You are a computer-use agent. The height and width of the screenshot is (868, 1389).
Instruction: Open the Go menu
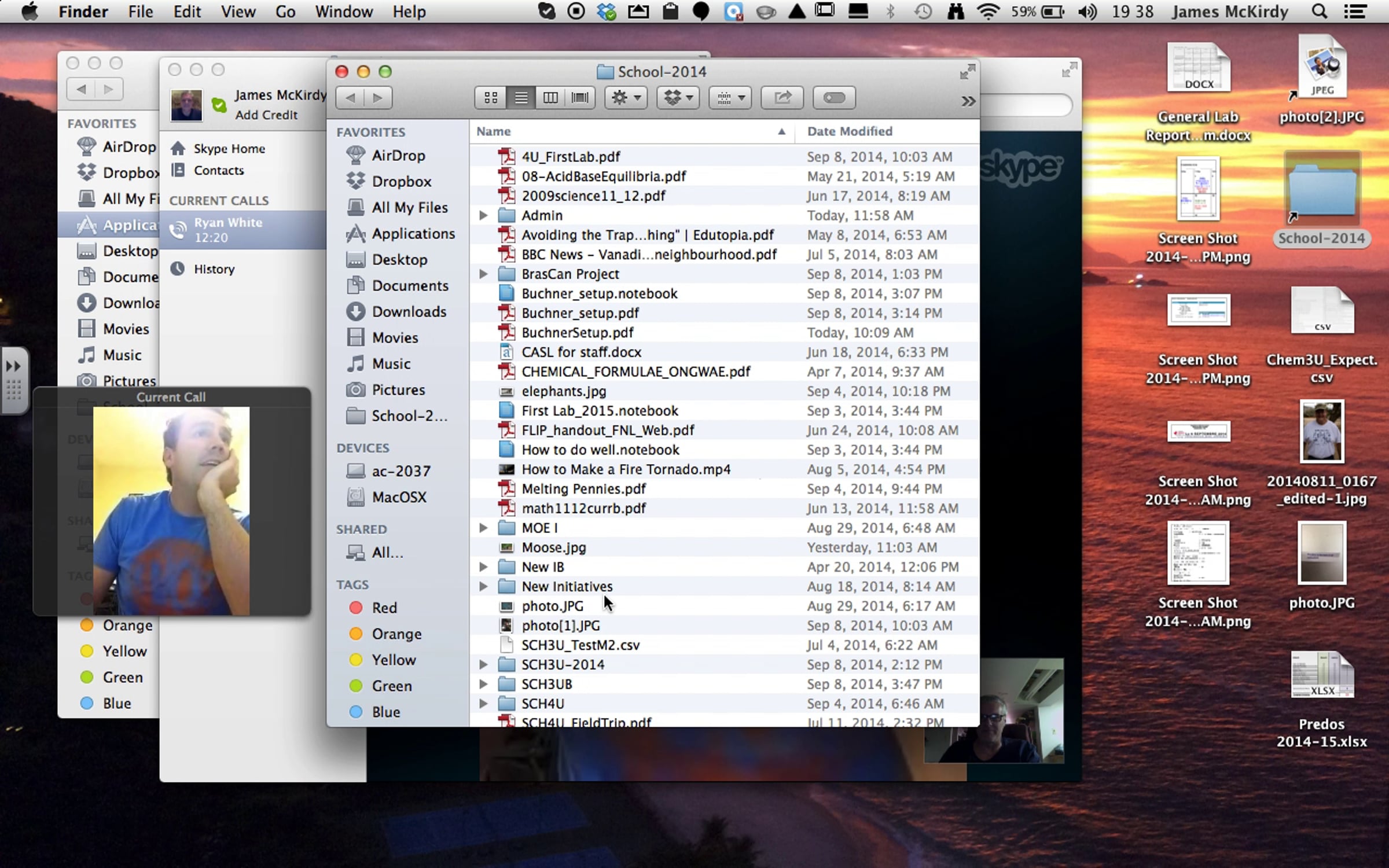(285, 12)
